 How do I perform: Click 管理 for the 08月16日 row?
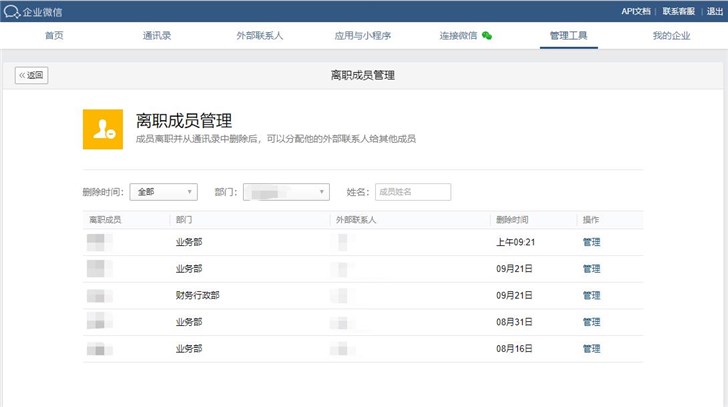(591, 350)
